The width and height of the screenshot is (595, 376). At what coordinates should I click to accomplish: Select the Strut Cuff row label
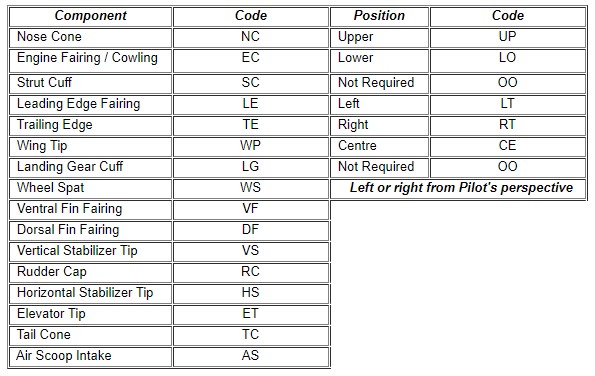click(x=90, y=83)
